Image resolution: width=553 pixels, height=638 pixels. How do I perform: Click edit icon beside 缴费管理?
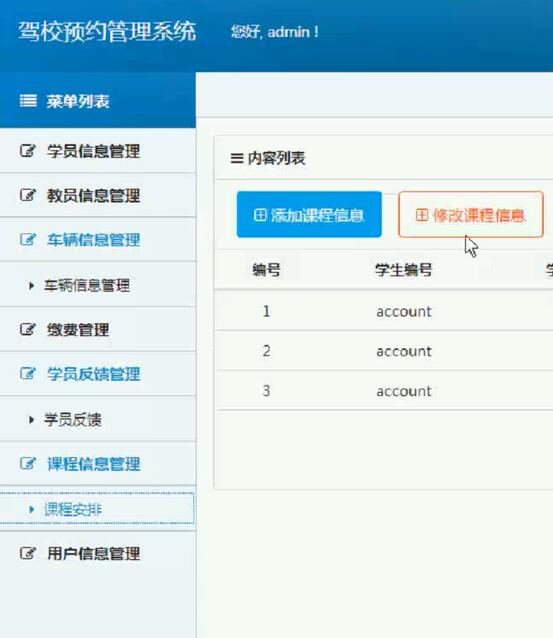28,329
